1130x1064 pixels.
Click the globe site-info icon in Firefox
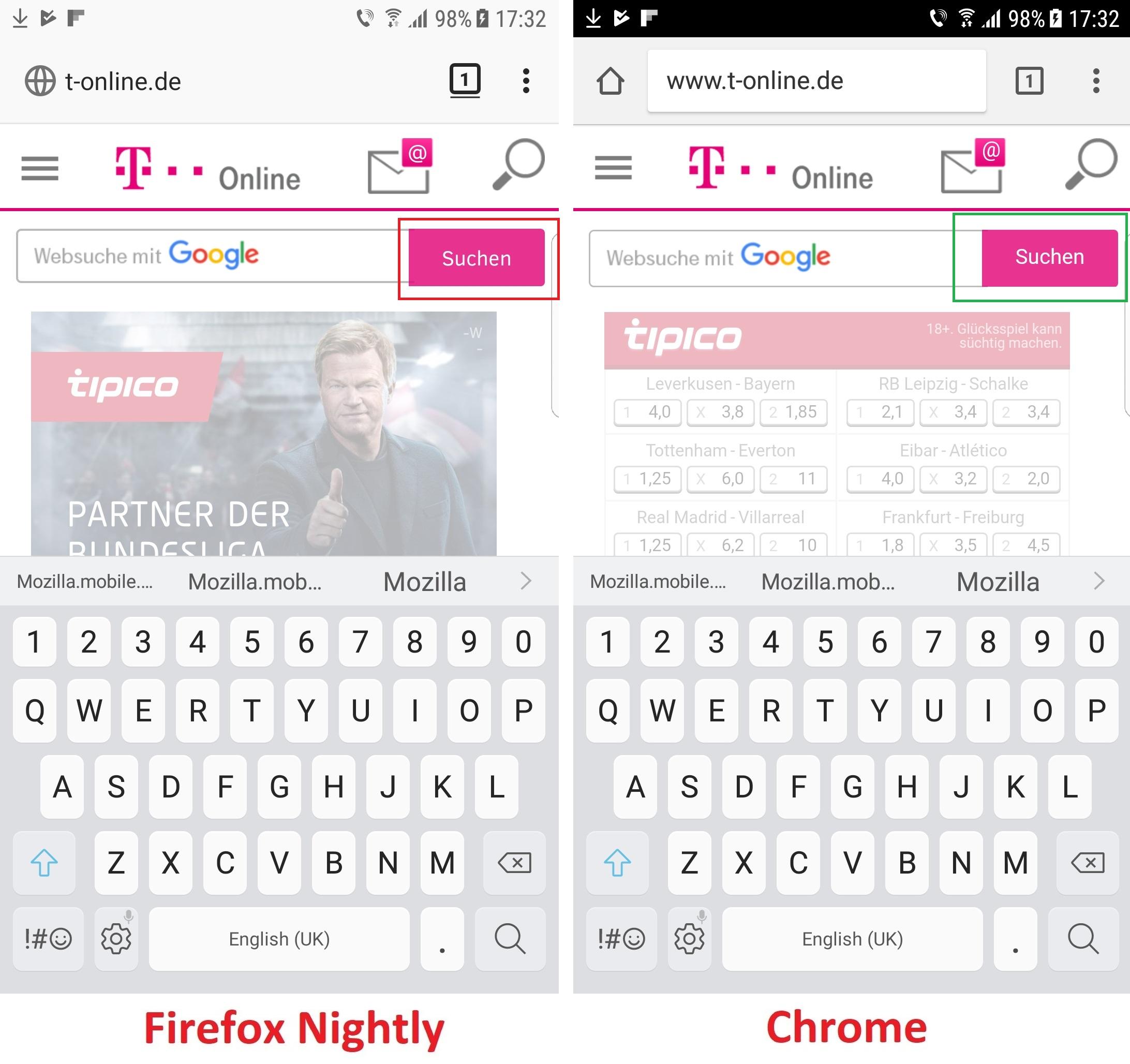click(x=40, y=81)
